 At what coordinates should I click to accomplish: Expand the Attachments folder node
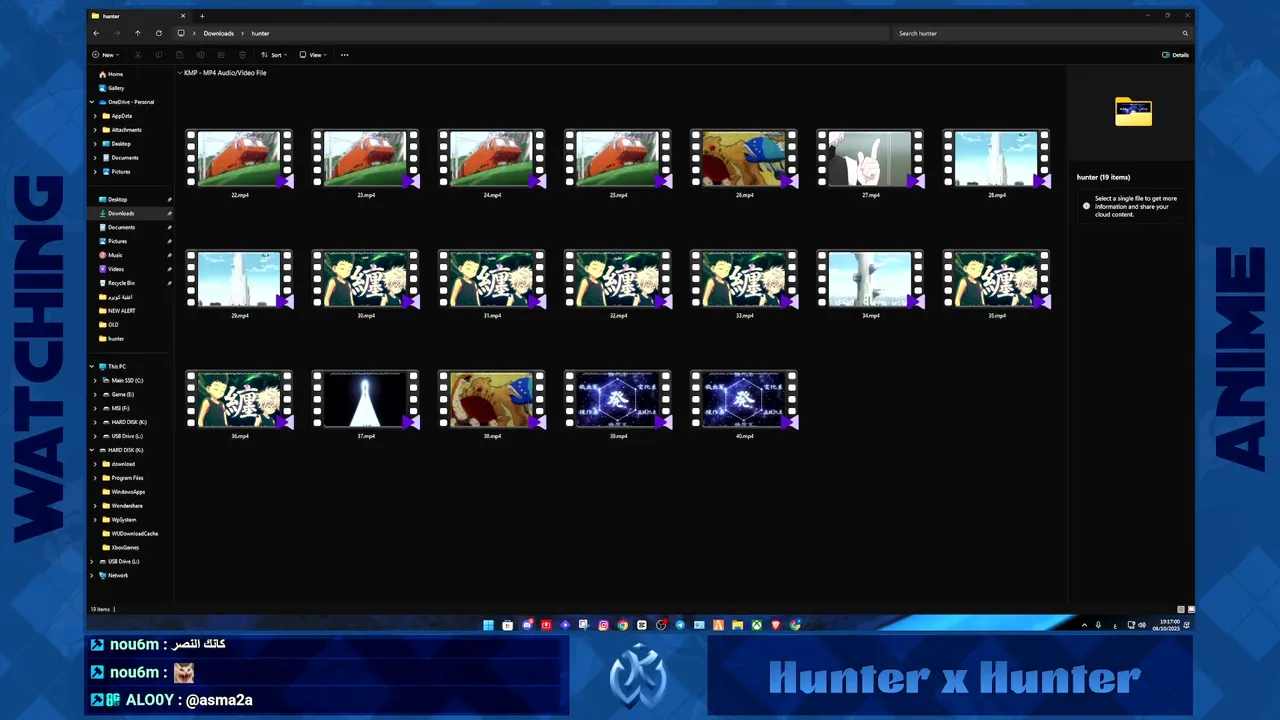95,130
